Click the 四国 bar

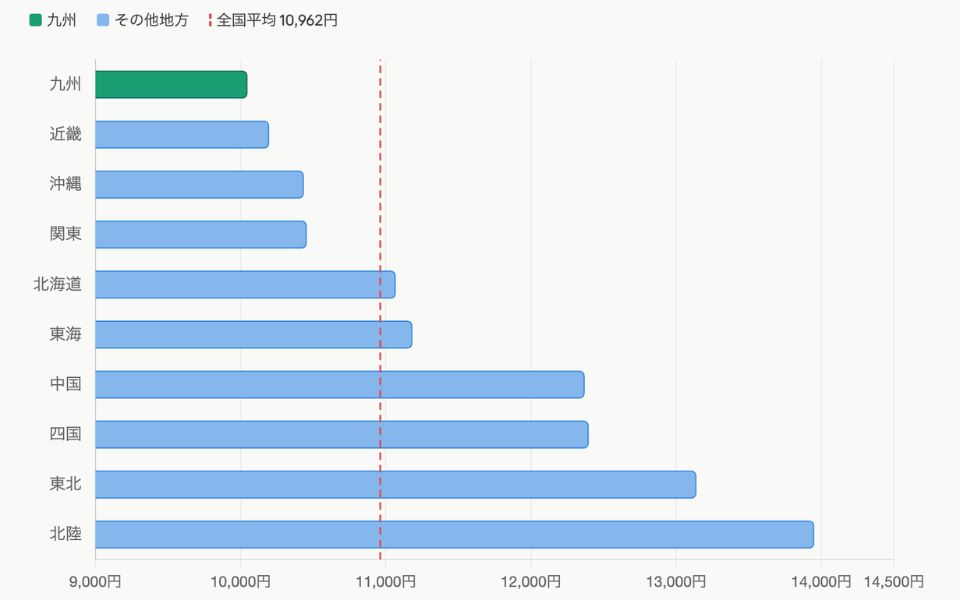click(342, 434)
